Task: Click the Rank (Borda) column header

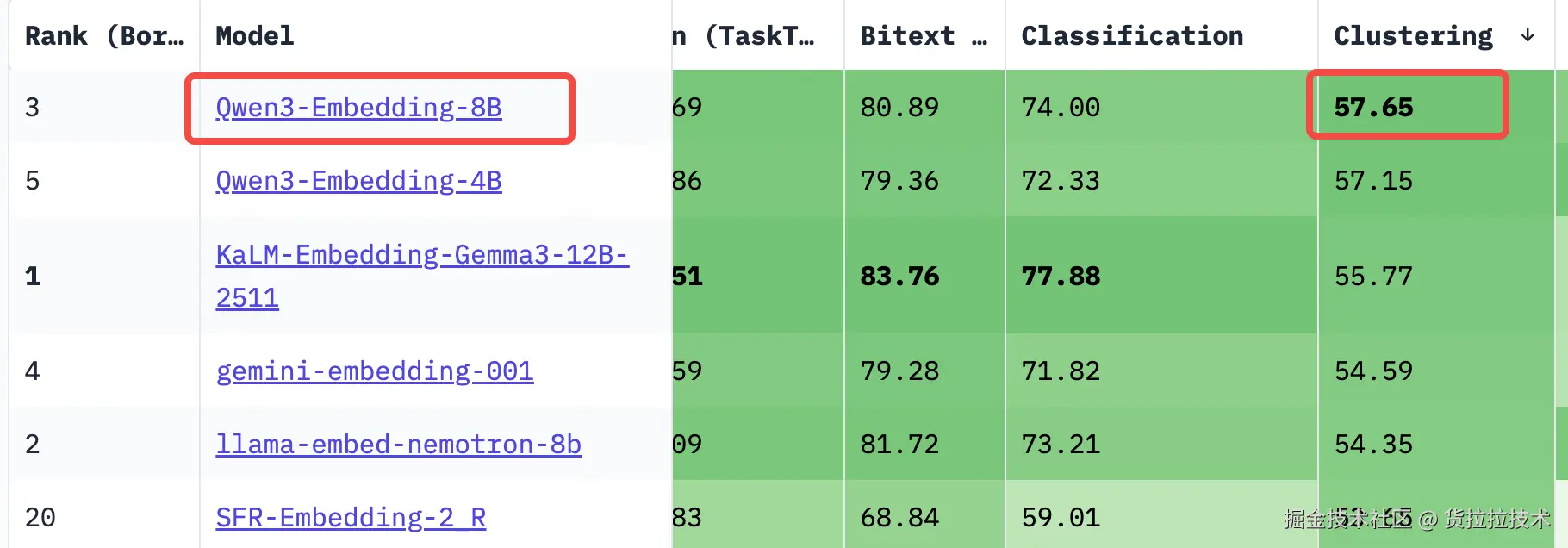Action: point(103,36)
